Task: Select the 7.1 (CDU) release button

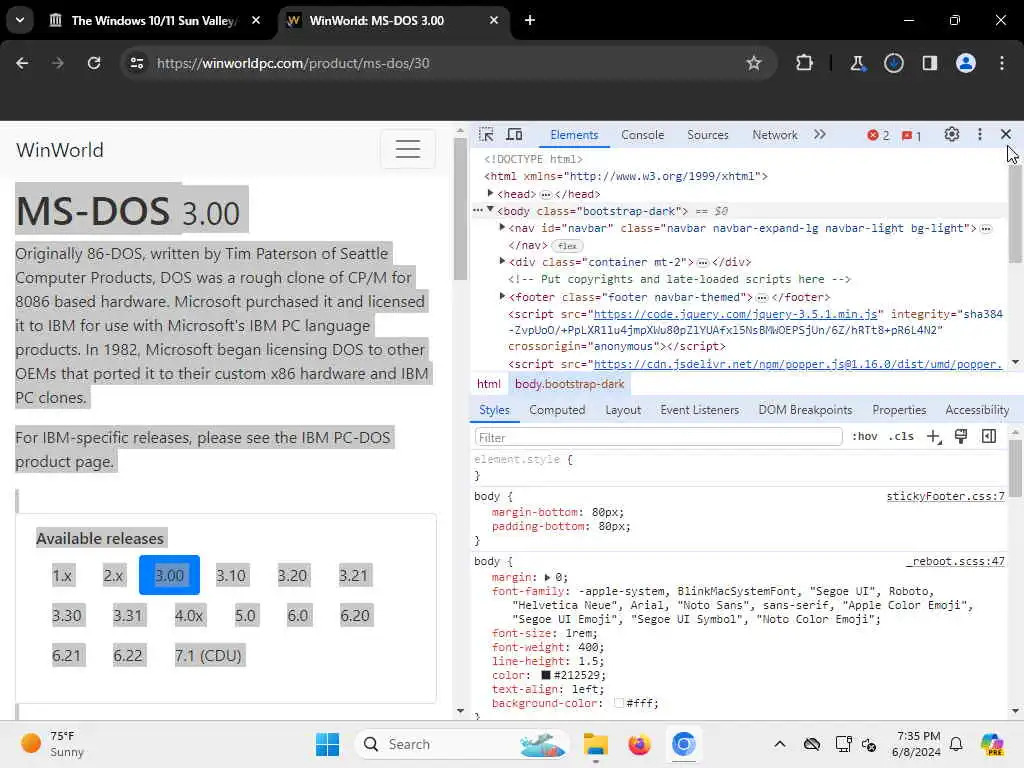Action: click(x=208, y=655)
